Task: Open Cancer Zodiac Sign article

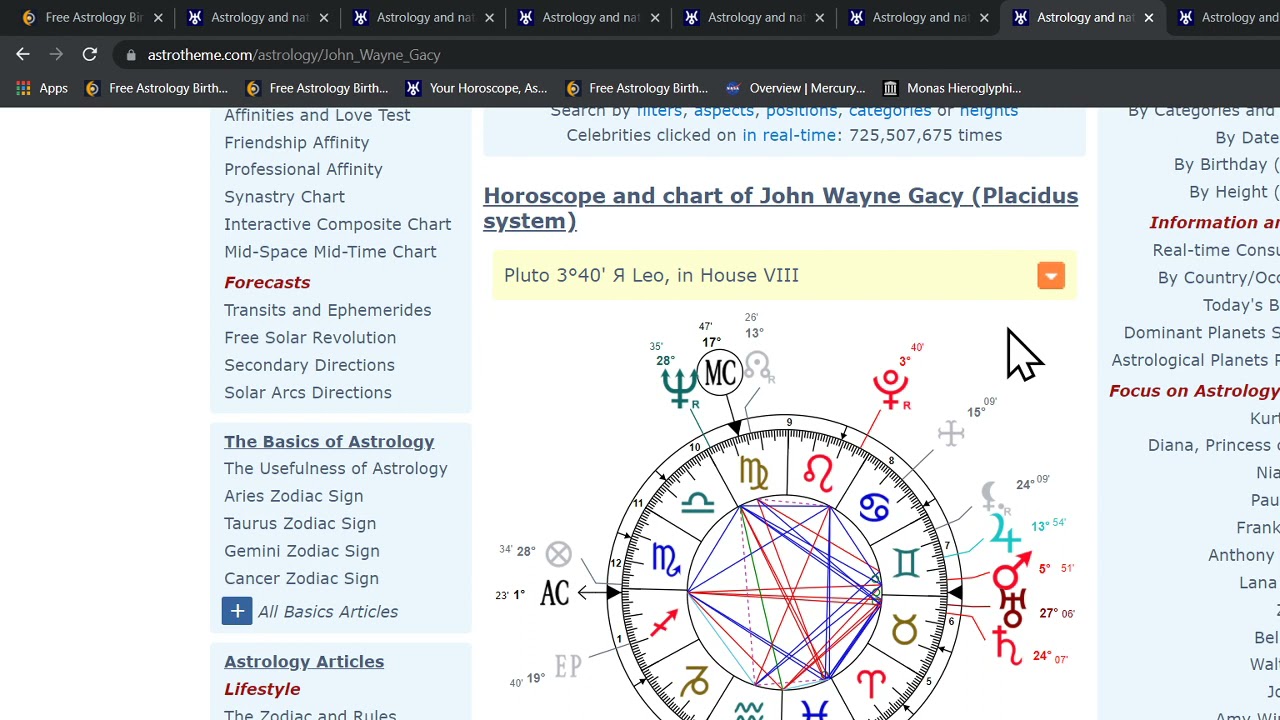Action: [301, 579]
